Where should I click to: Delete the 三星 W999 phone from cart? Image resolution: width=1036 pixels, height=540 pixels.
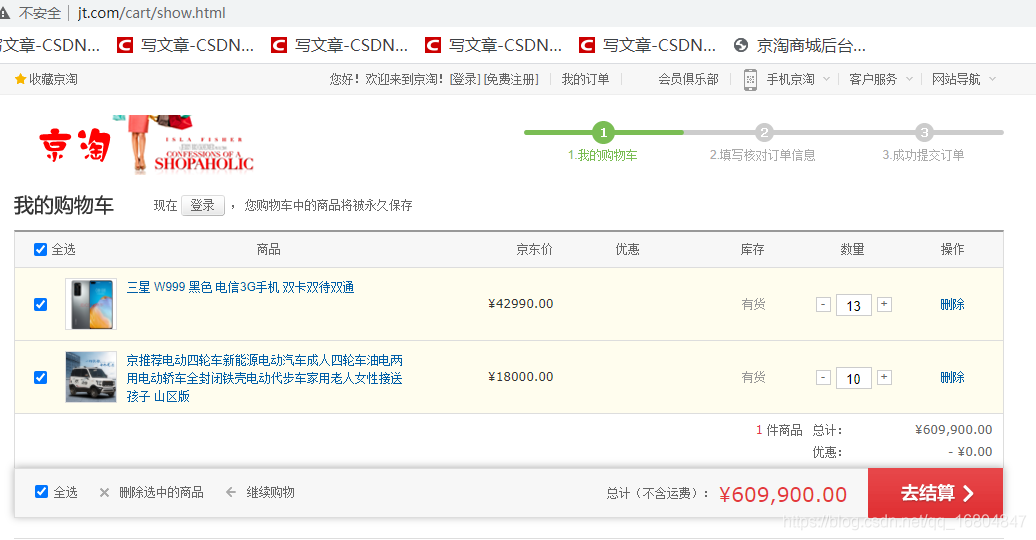click(952, 304)
